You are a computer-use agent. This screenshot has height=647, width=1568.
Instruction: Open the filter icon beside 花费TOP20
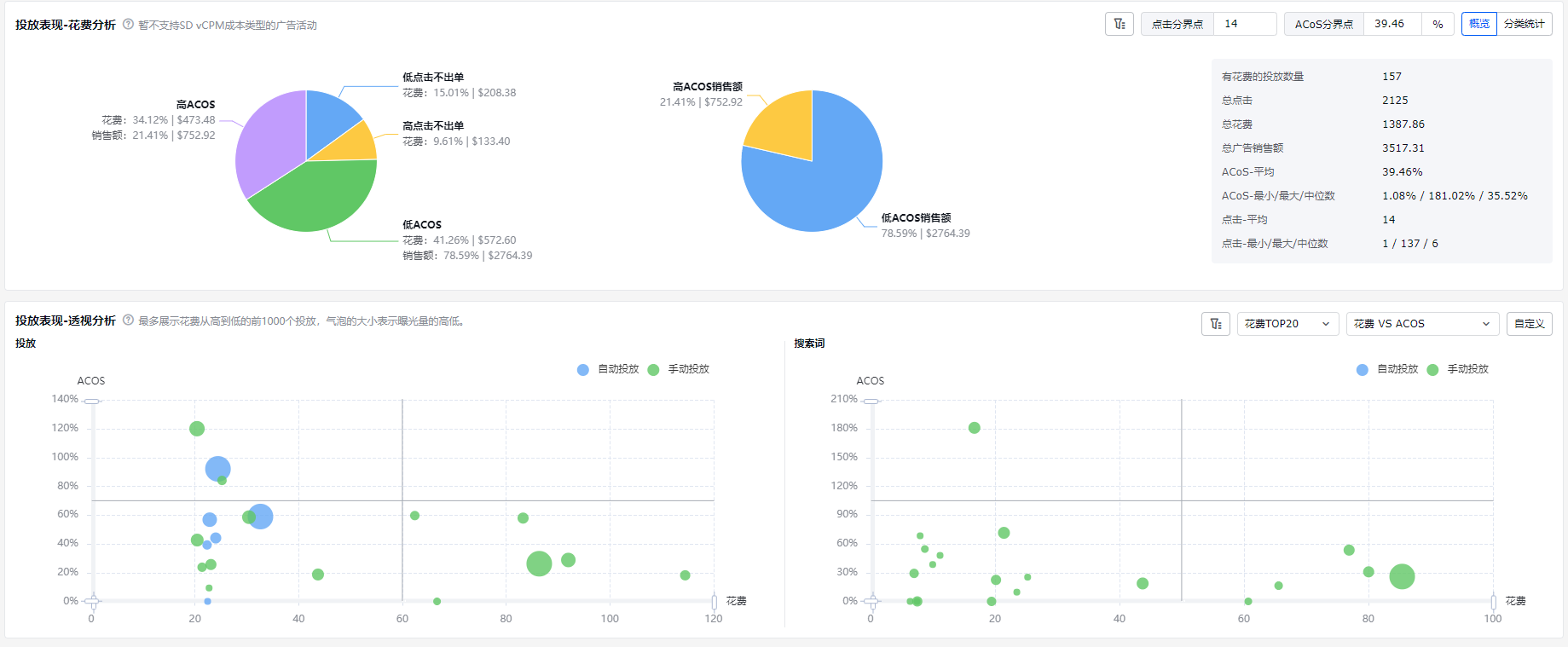[1216, 324]
